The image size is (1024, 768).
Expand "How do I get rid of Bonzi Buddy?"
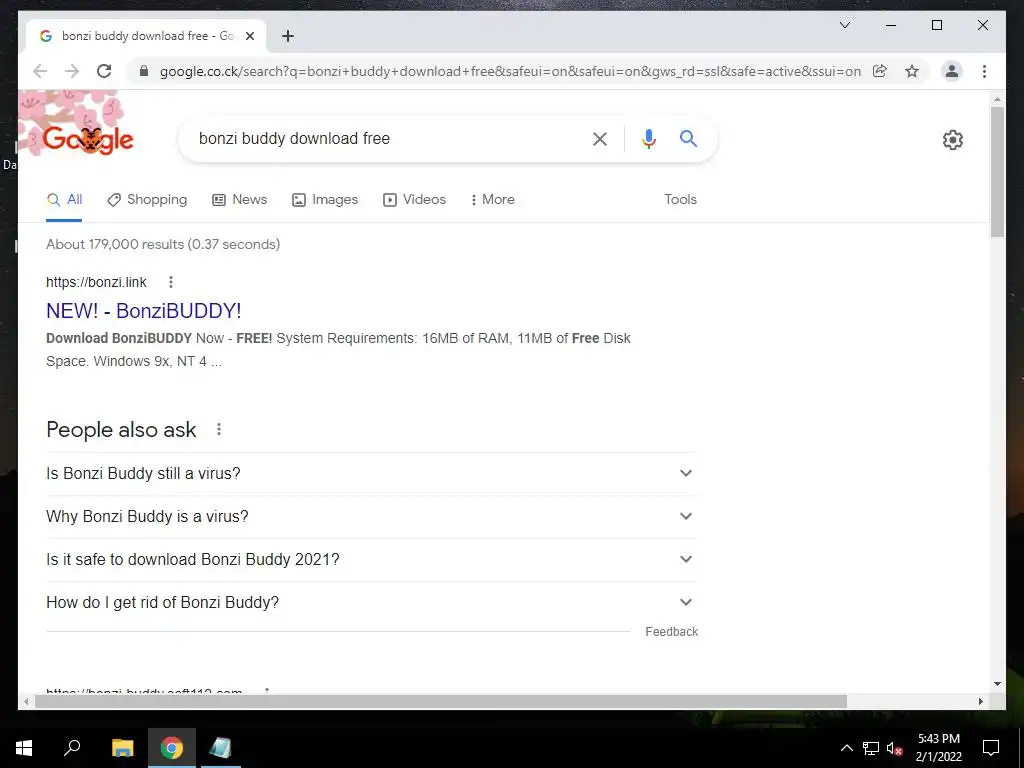[x=371, y=603]
